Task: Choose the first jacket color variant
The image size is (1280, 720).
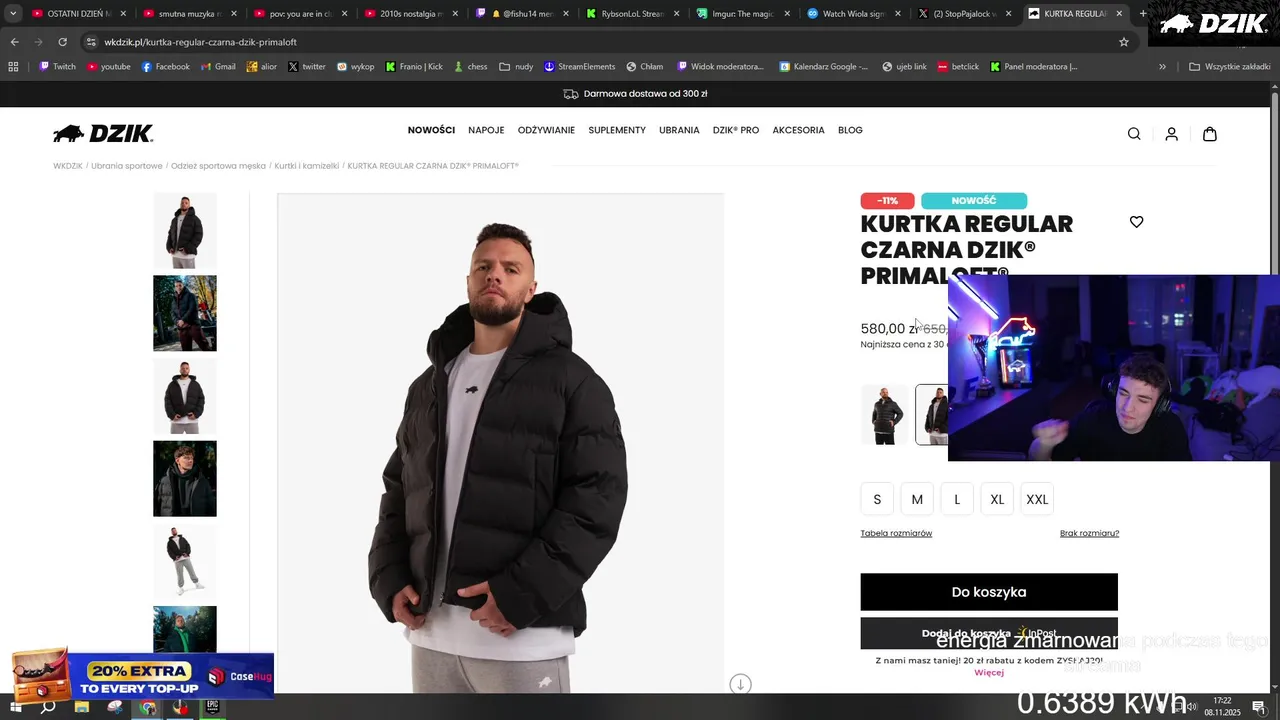Action: coord(885,415)
